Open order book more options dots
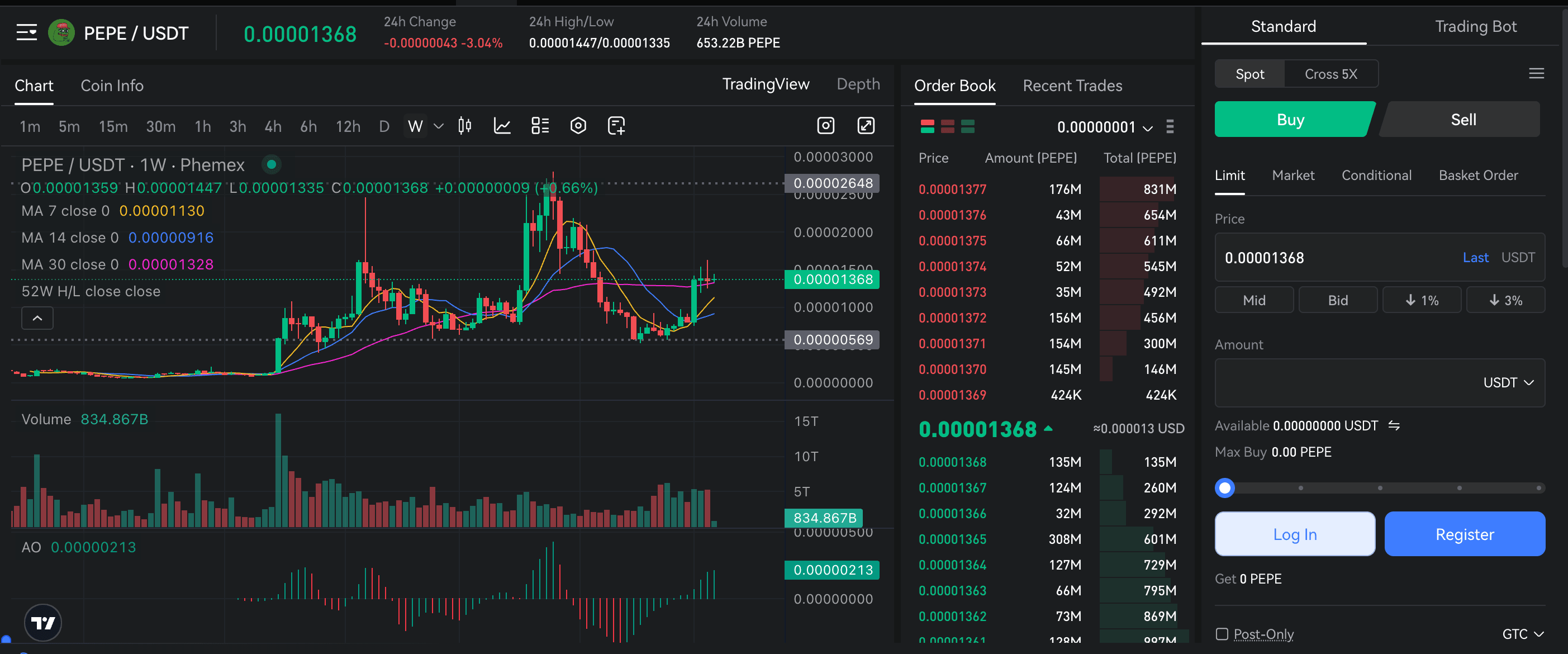The height and width of the screenshot is (654, 1568). click(x=1170, y=126)
